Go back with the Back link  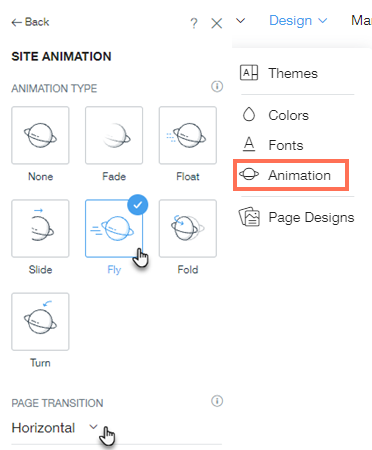[30, 22]
